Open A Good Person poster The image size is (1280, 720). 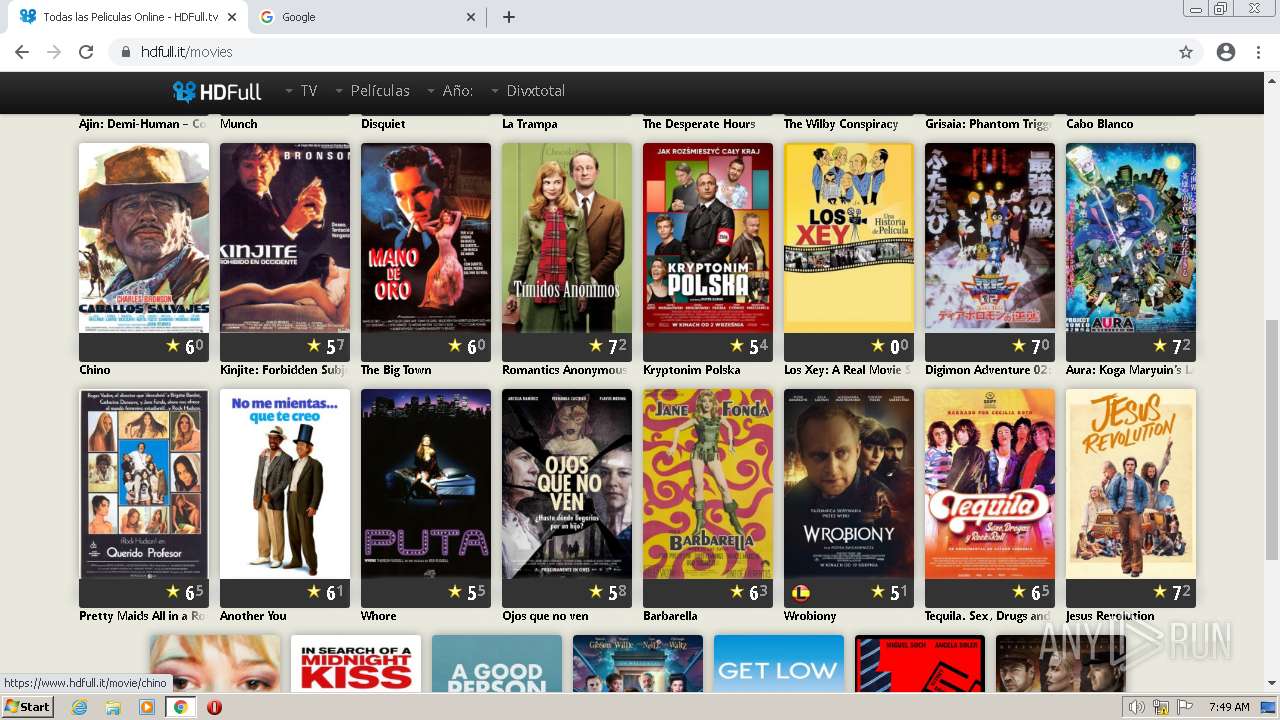tap(497, 664)
